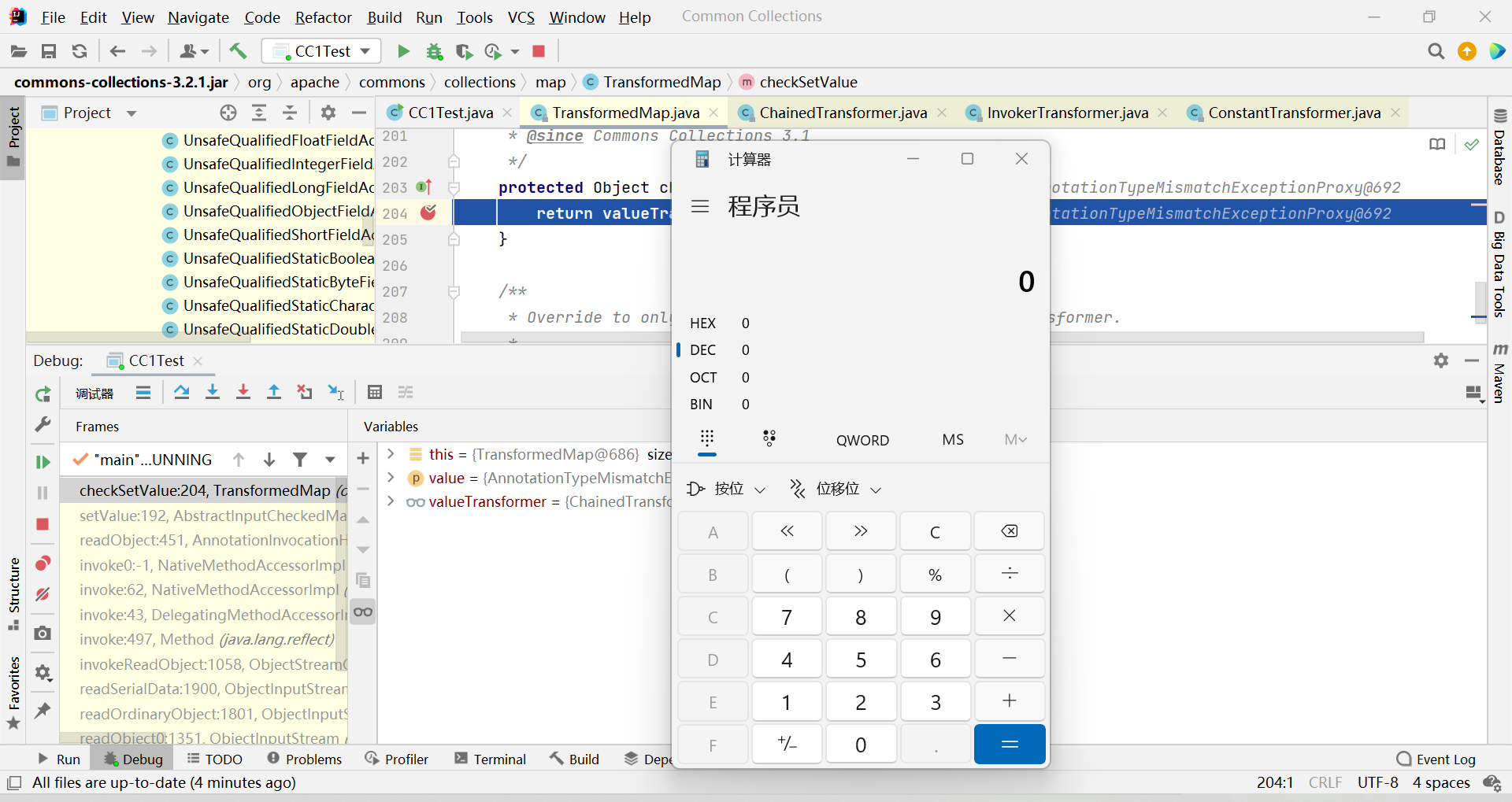Toggle Mute Breakpoints icon
This screenshot has height=802, width=1512.
point(43,594)
